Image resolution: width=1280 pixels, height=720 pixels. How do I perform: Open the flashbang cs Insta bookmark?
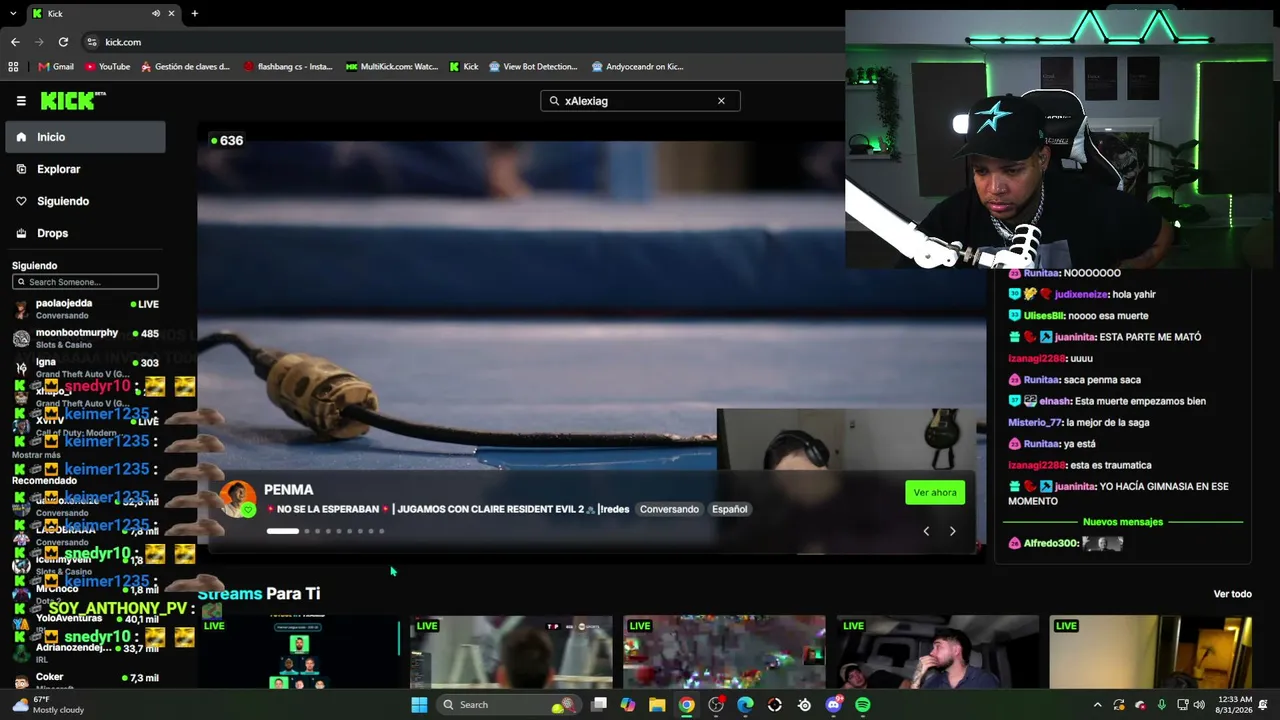click(288, 67)
